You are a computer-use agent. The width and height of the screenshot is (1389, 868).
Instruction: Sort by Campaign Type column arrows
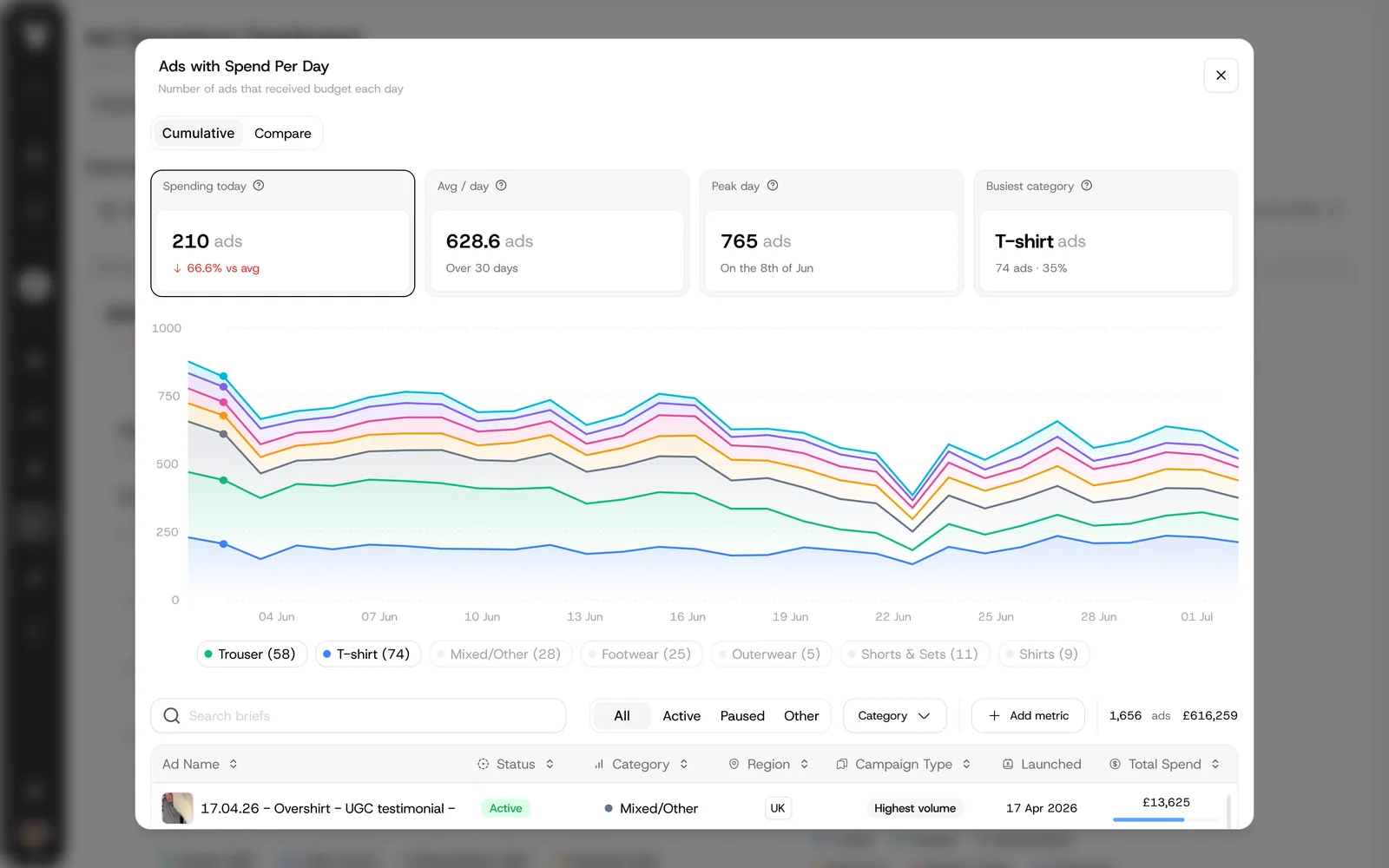point(966,764)
